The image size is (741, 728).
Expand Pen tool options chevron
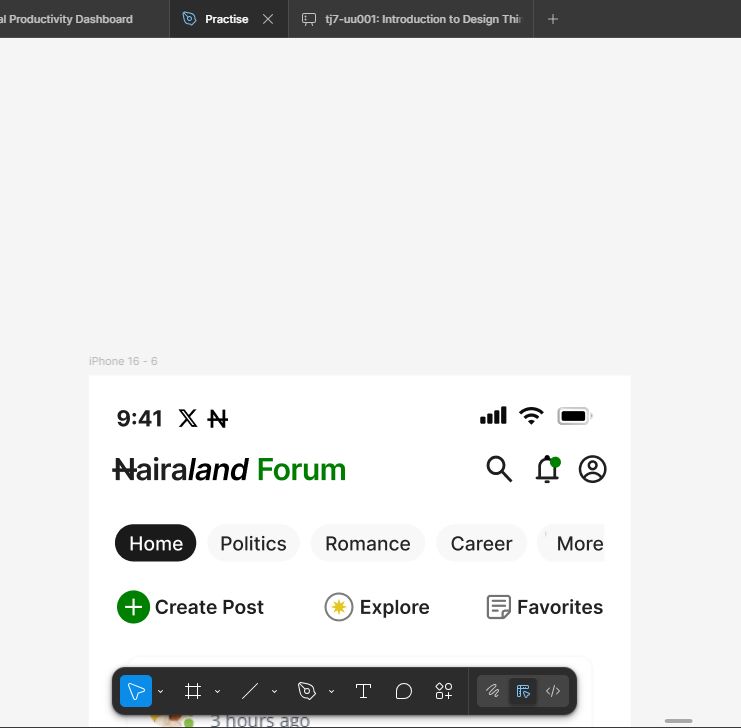coord(331,691)
